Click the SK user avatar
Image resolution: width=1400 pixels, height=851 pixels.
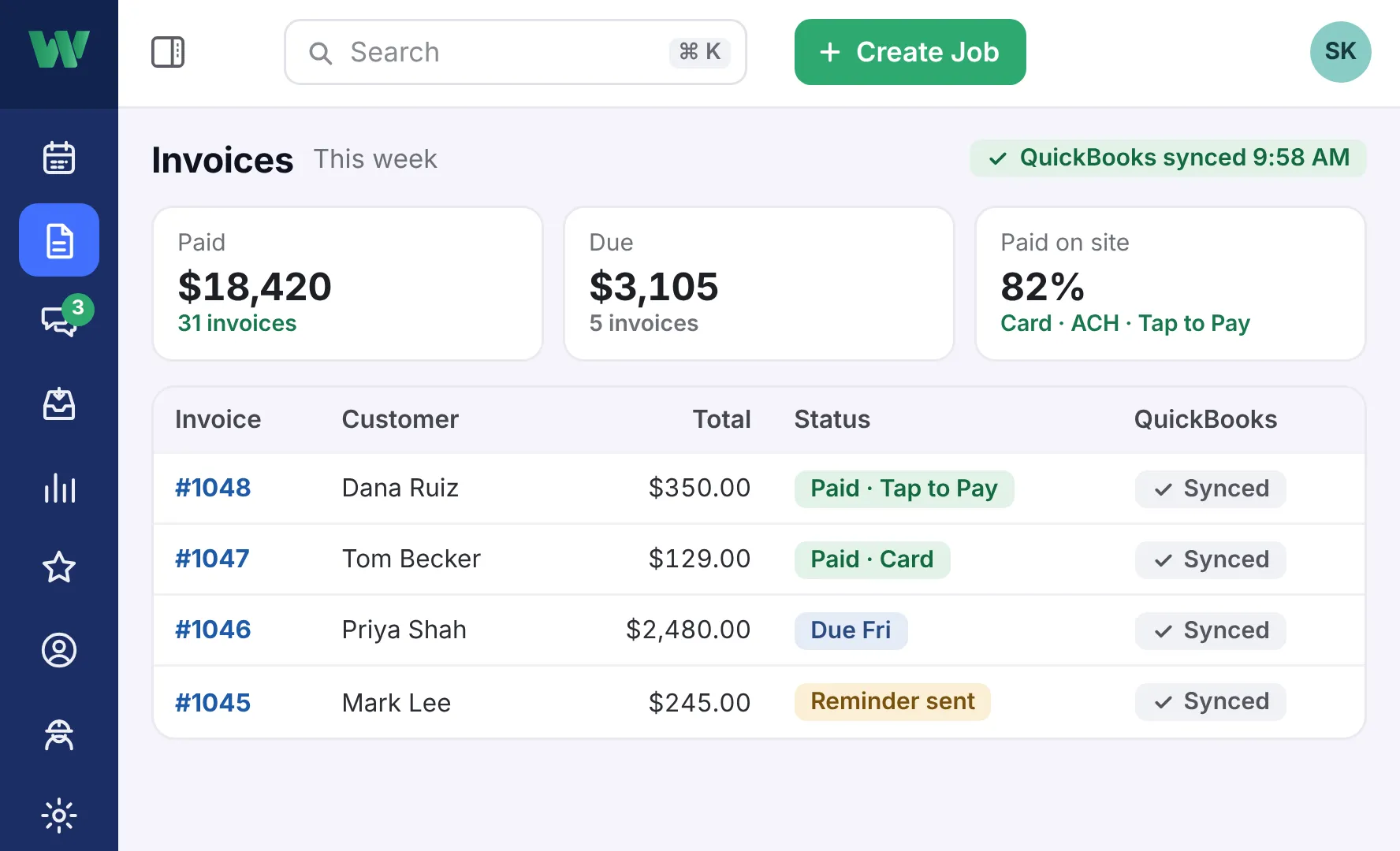[x=1340, y=52]
